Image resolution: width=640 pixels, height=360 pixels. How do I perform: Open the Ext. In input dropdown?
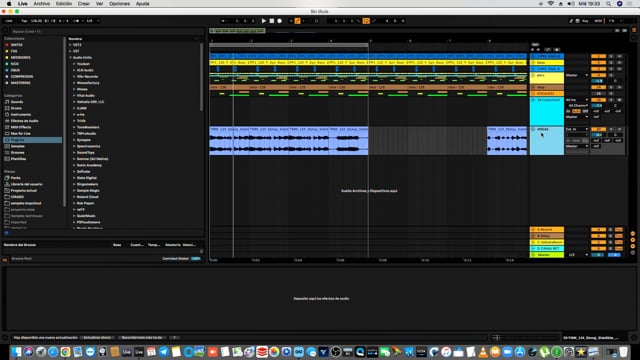tap(577, 129)
